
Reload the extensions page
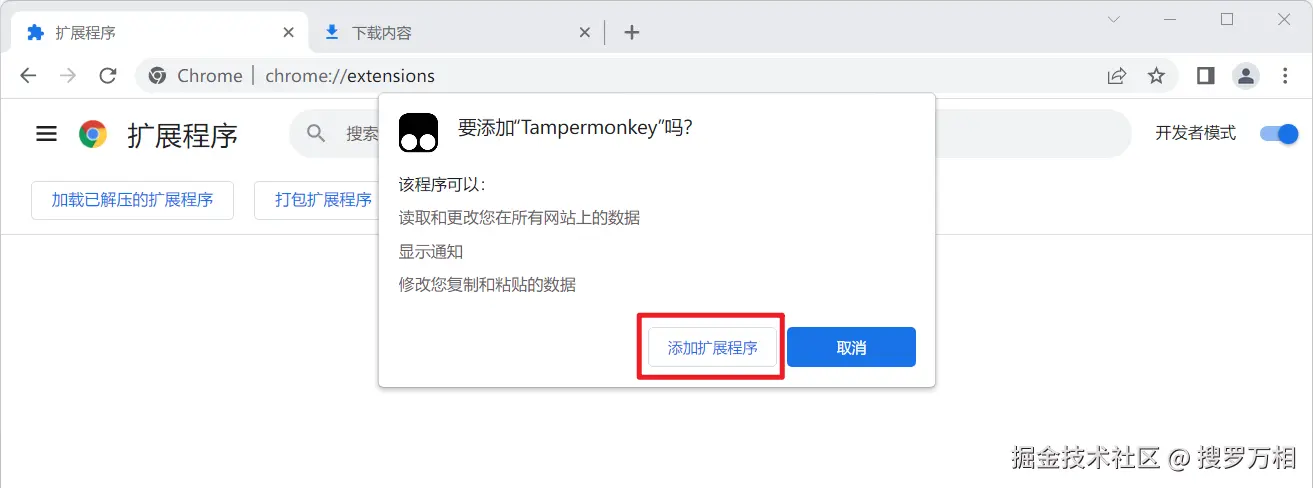click(108, 76)
